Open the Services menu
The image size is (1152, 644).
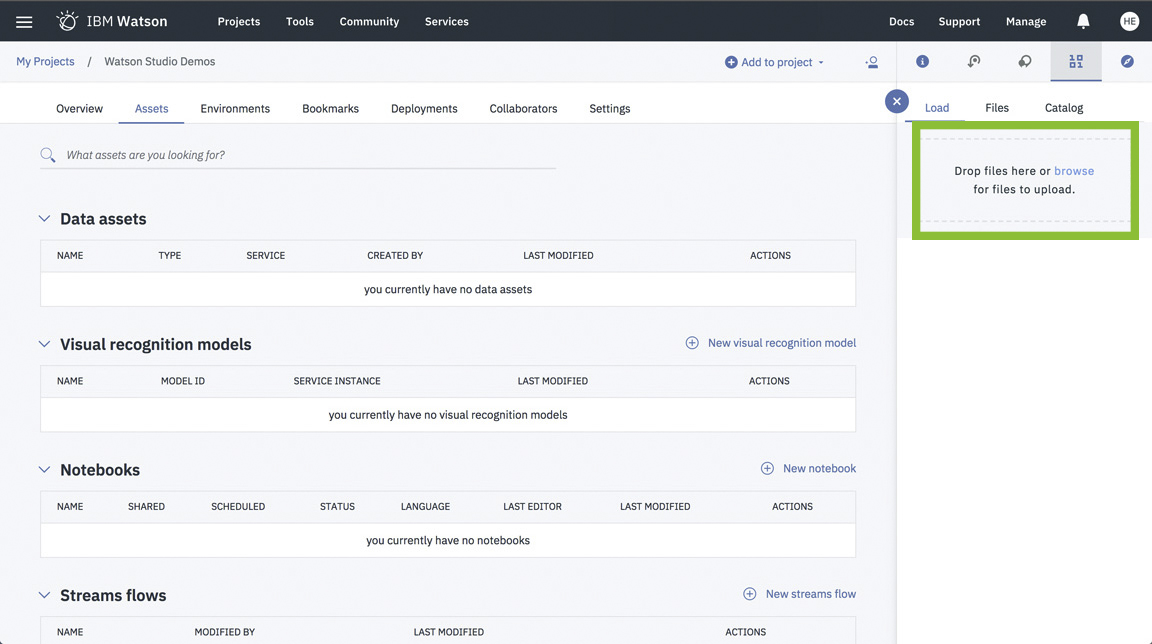(447, 21)
